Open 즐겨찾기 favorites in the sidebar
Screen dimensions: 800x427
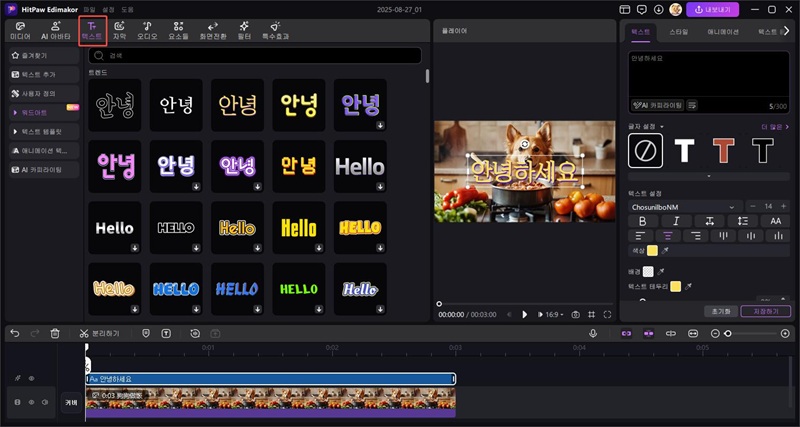(44, 55)
